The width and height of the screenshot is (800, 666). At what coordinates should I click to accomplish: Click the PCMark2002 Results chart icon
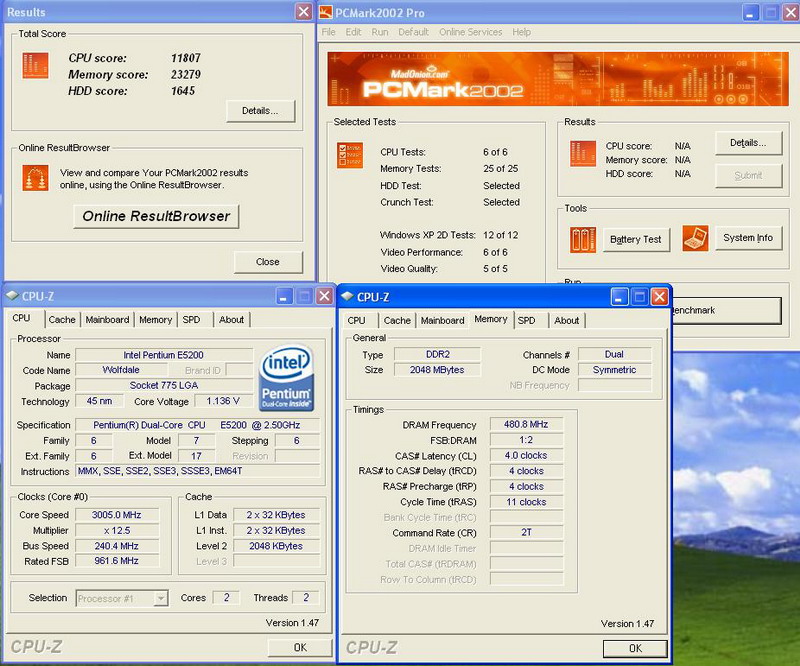coord(583,154)
